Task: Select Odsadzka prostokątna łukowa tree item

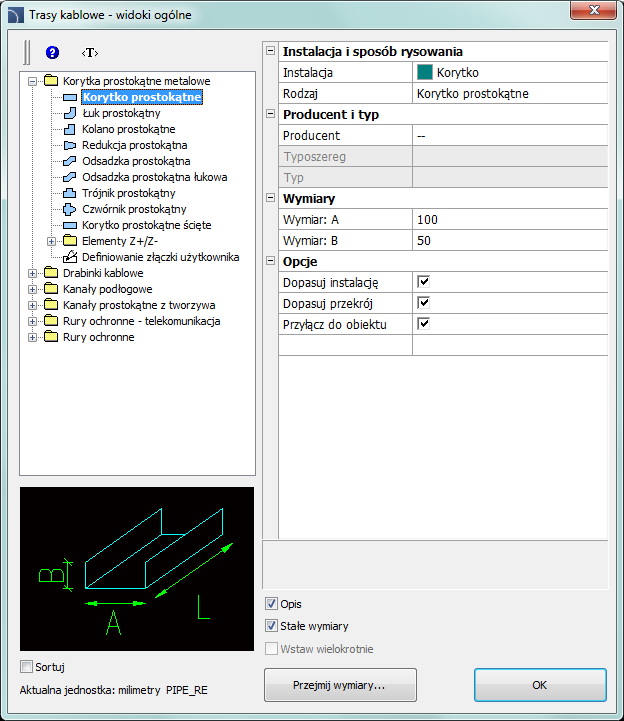Action: [155, 177]
